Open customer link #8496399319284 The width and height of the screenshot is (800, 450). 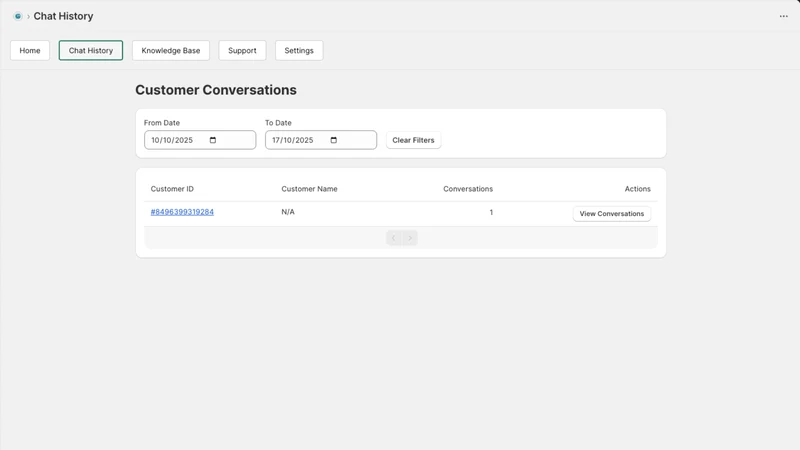(182, 212)
